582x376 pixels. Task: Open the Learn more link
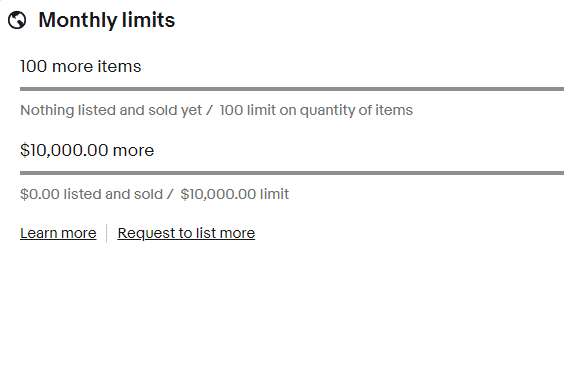(58, 233)
